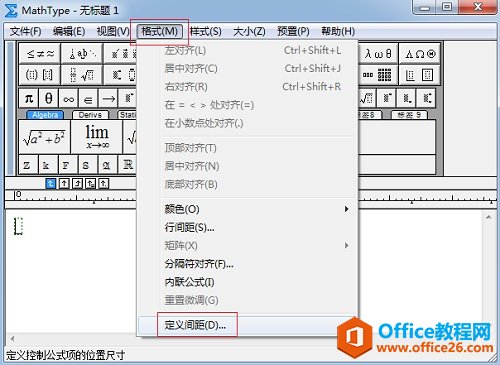Open the fence templates palette with parentheses and brackets
The image size is (500, 365).
(40, 75)
